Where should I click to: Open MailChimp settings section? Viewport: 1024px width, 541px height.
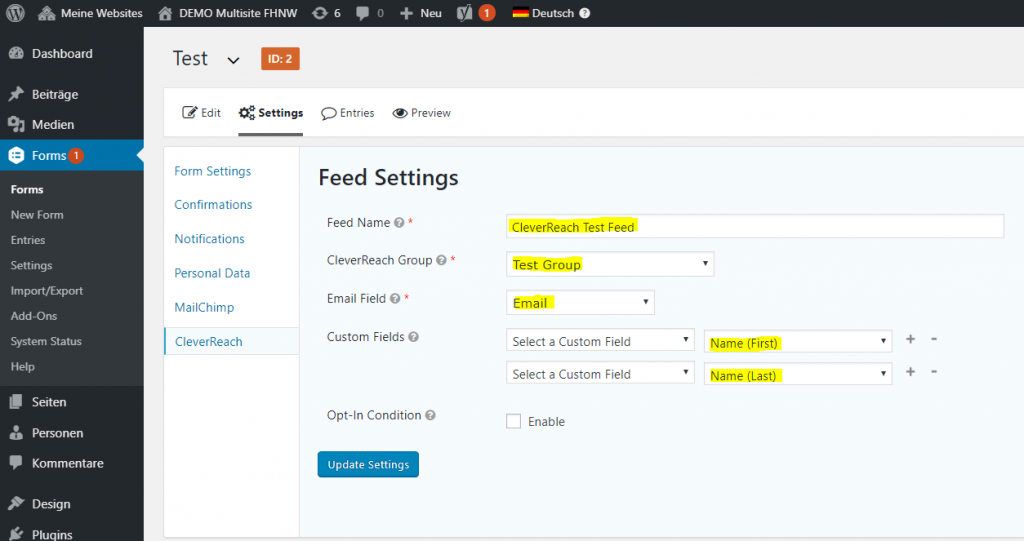pos(204,307)
